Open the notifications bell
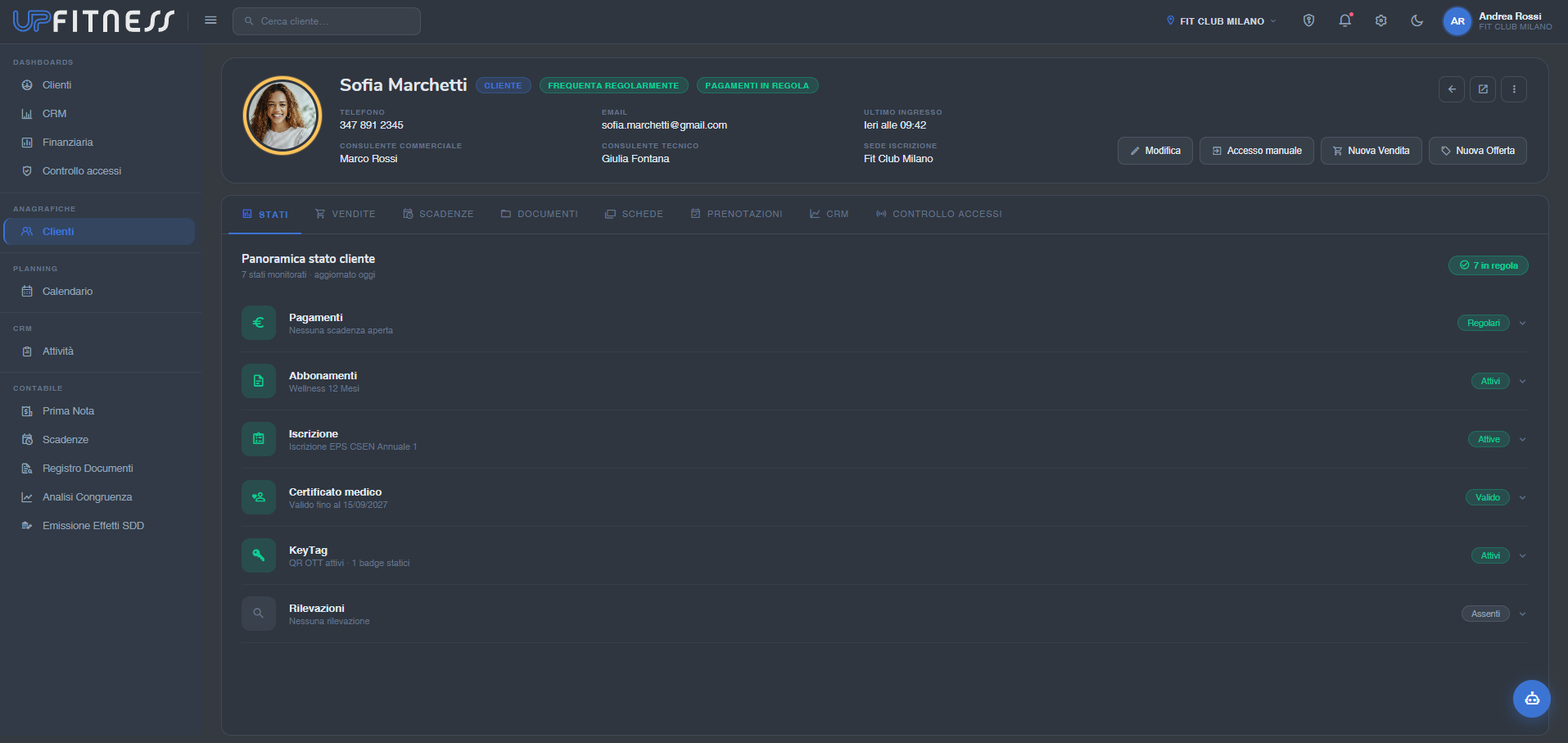 pyautogui.click(x=1344, y=20)
